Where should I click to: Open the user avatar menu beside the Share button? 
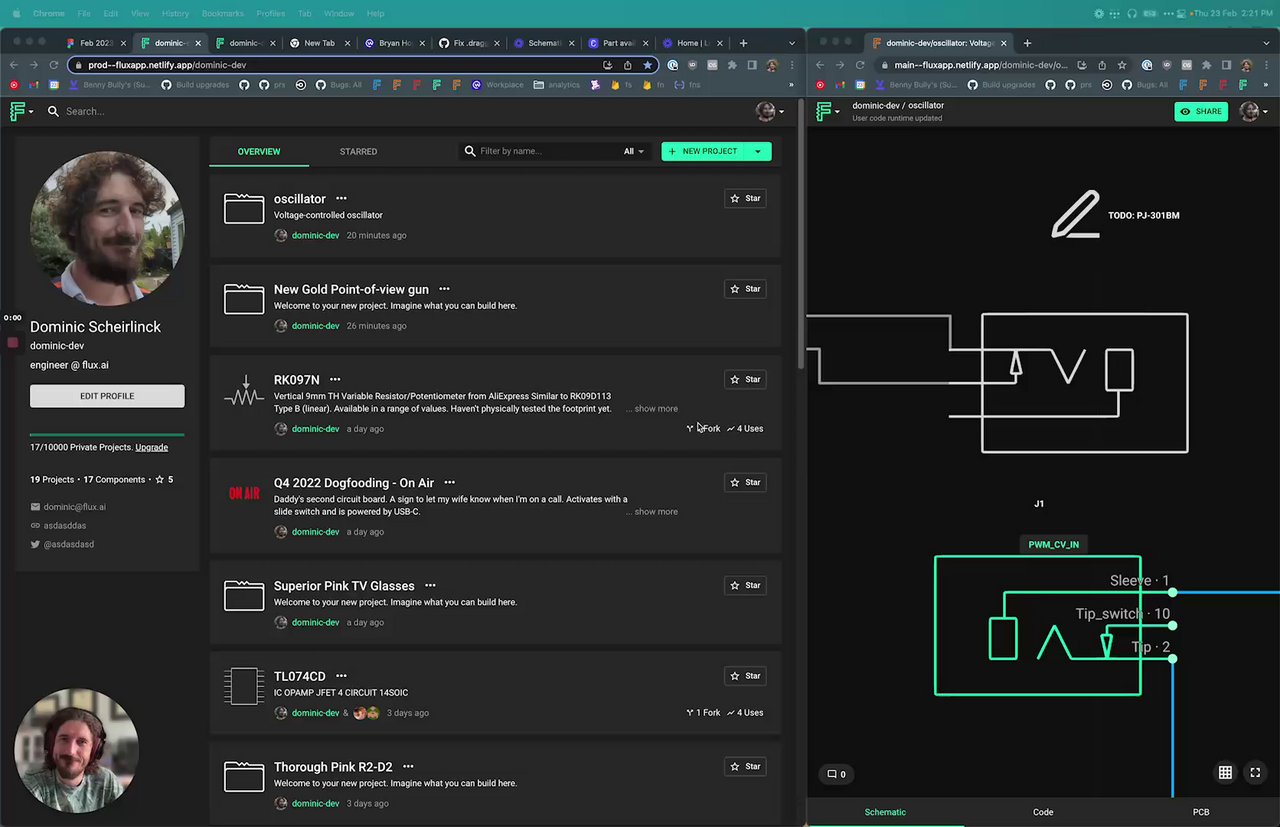point(1253,111)
